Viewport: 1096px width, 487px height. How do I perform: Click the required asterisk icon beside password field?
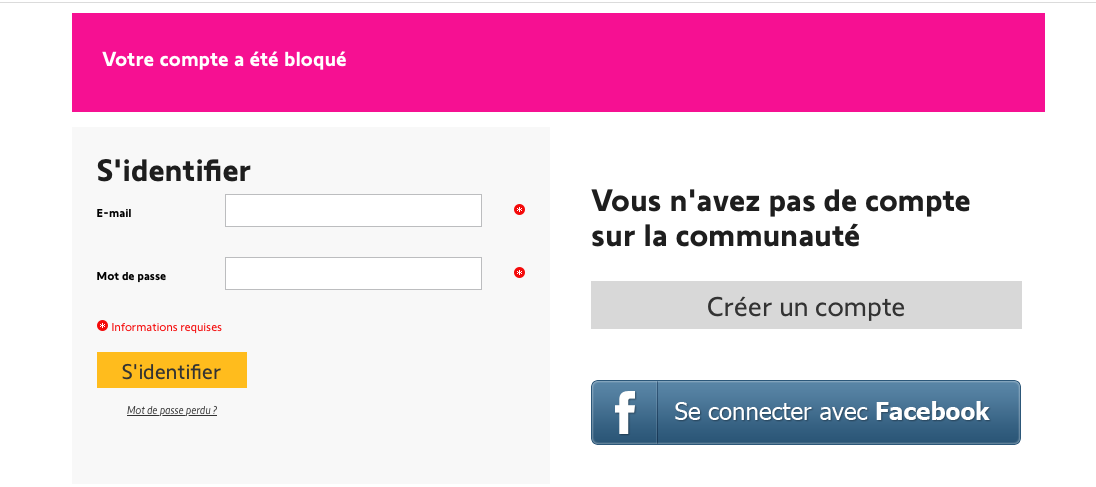pos(519,273)
